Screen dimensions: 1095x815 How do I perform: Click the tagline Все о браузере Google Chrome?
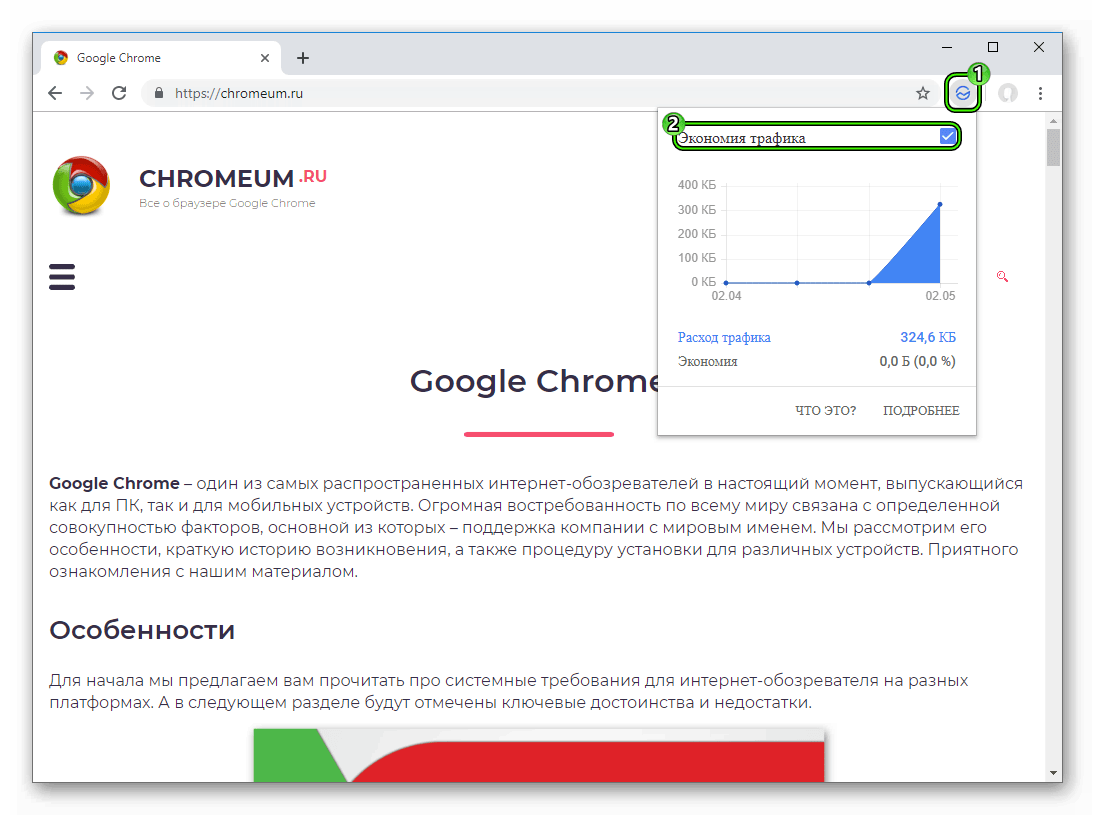point(227,203)
